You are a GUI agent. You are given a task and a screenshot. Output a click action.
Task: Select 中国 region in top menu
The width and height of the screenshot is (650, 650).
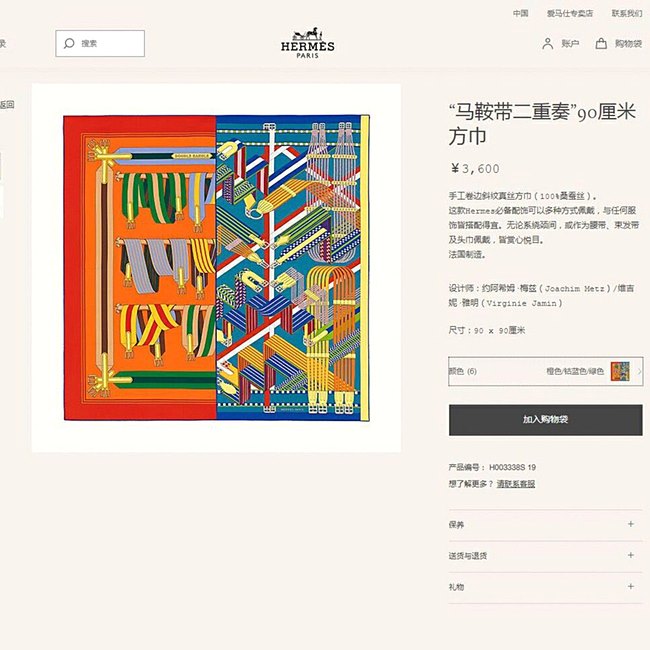[x=520, y=13]
